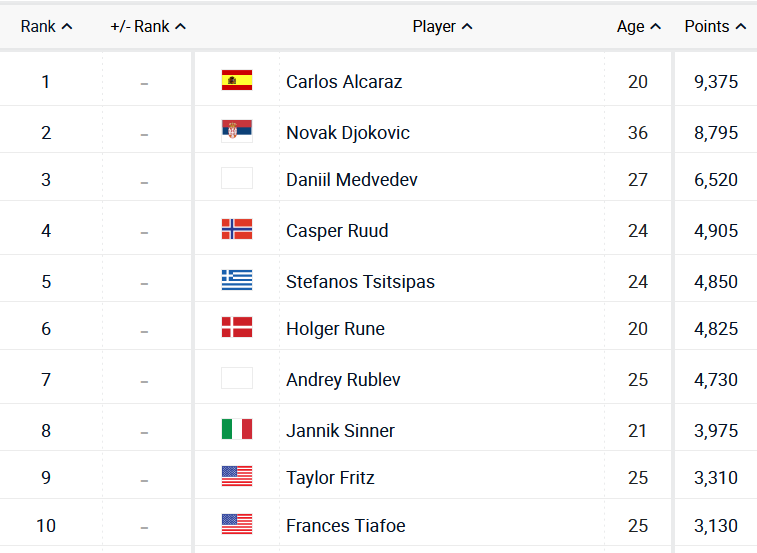757x553 pixels.
Task: Click the Spain flag icon beside Carlos Alcaraz
Action: [x=237, y=81]
